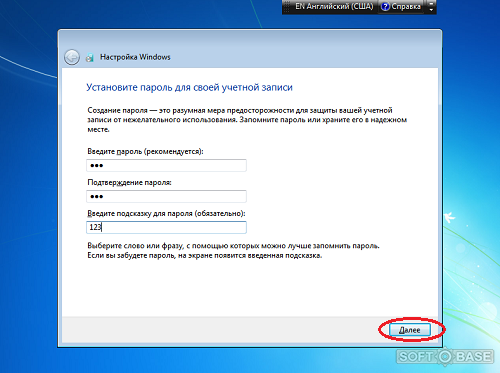
Task: Click label Введите подсказку для пароля (обязательно):
Action: pos(166,213)
